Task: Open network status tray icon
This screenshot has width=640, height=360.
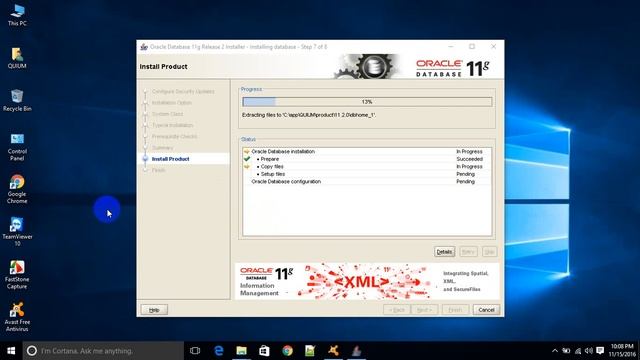Action: [578, 351]
